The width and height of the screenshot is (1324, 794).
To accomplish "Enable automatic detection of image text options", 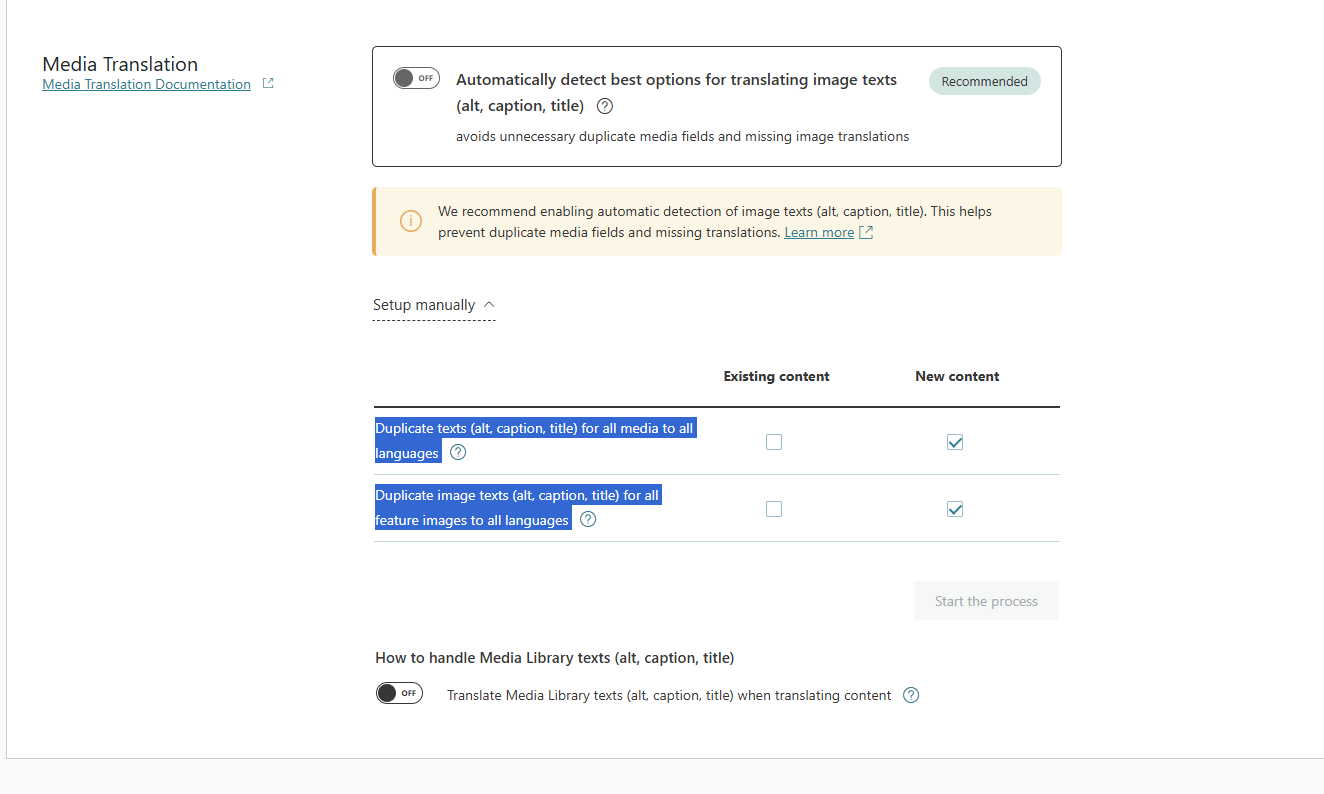I will click(x=416, y=78).
